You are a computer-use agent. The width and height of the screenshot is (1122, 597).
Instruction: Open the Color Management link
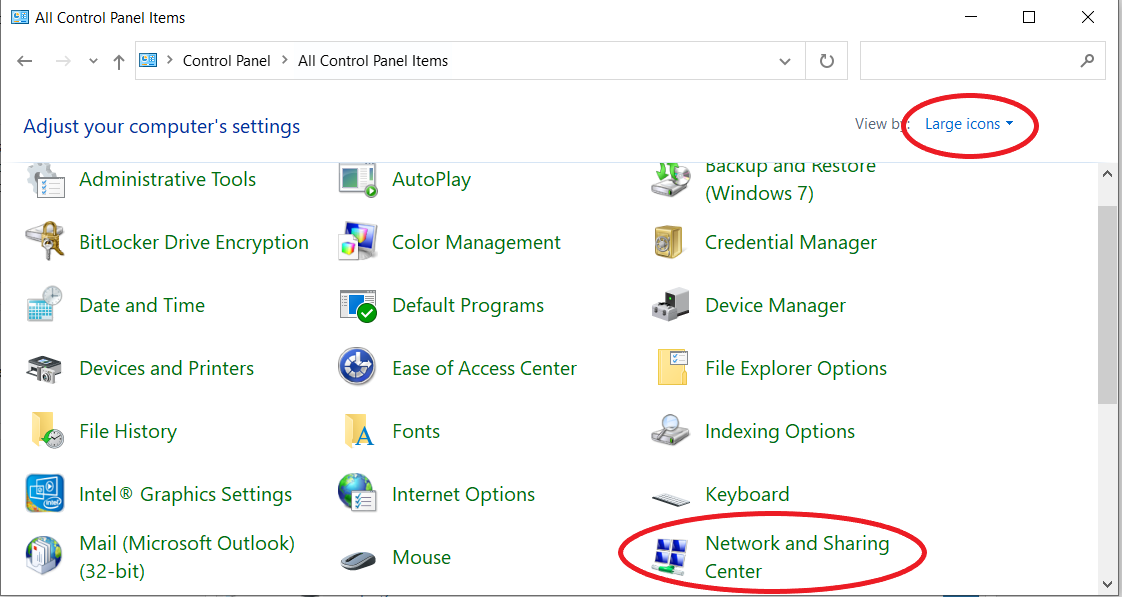pyautogui.click(x=477, y=243)
